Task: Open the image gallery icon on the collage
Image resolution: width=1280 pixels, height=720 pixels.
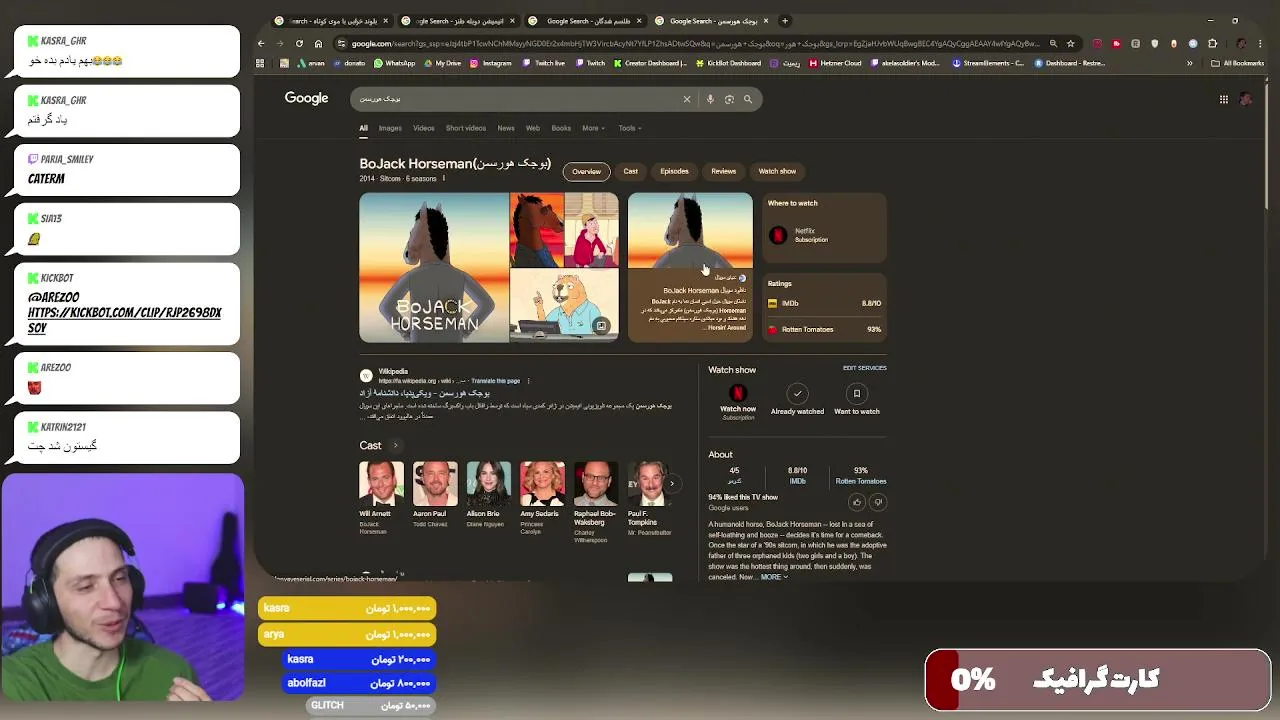Action: (601, 326)
